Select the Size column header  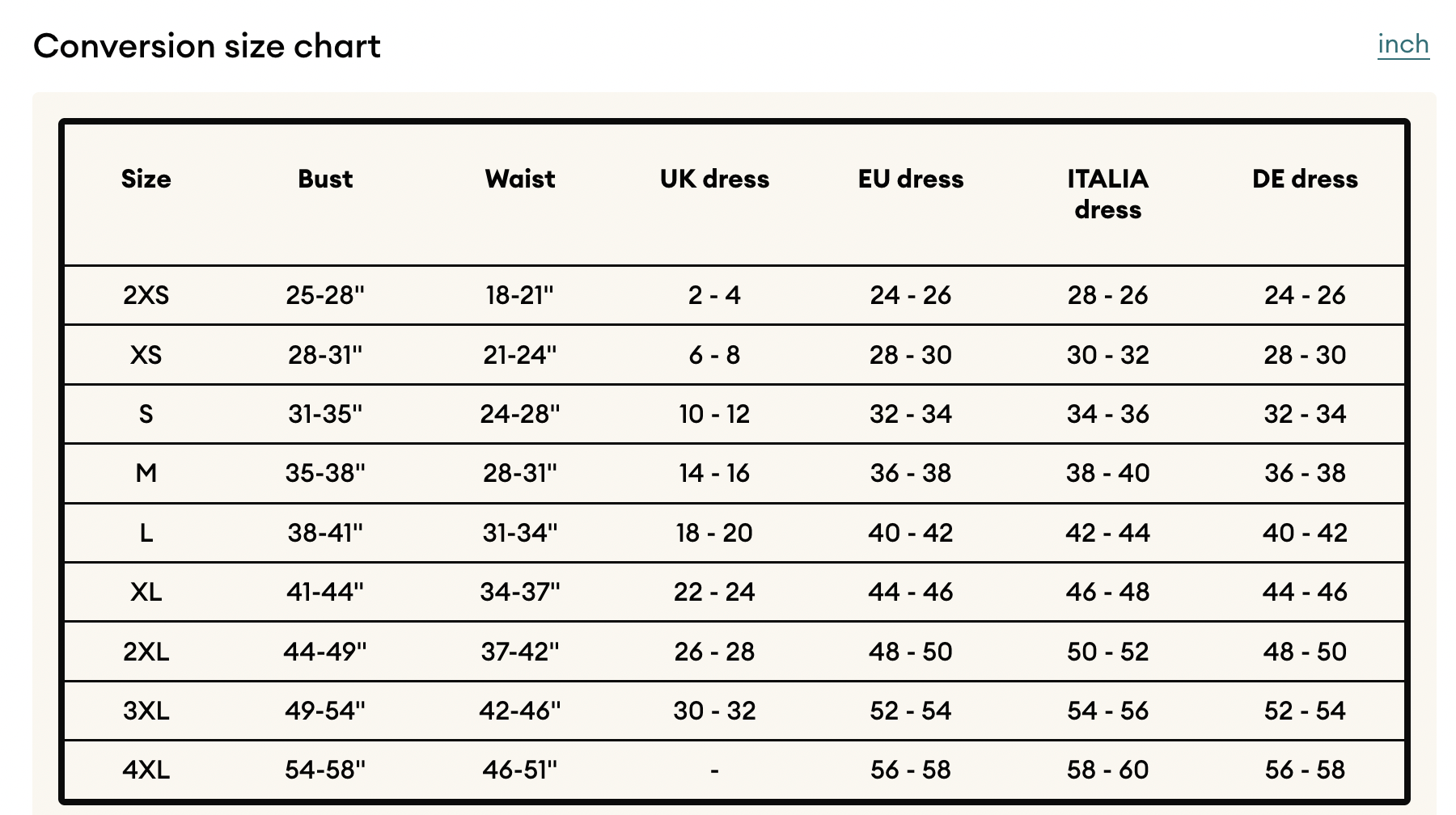click(146, 179)
